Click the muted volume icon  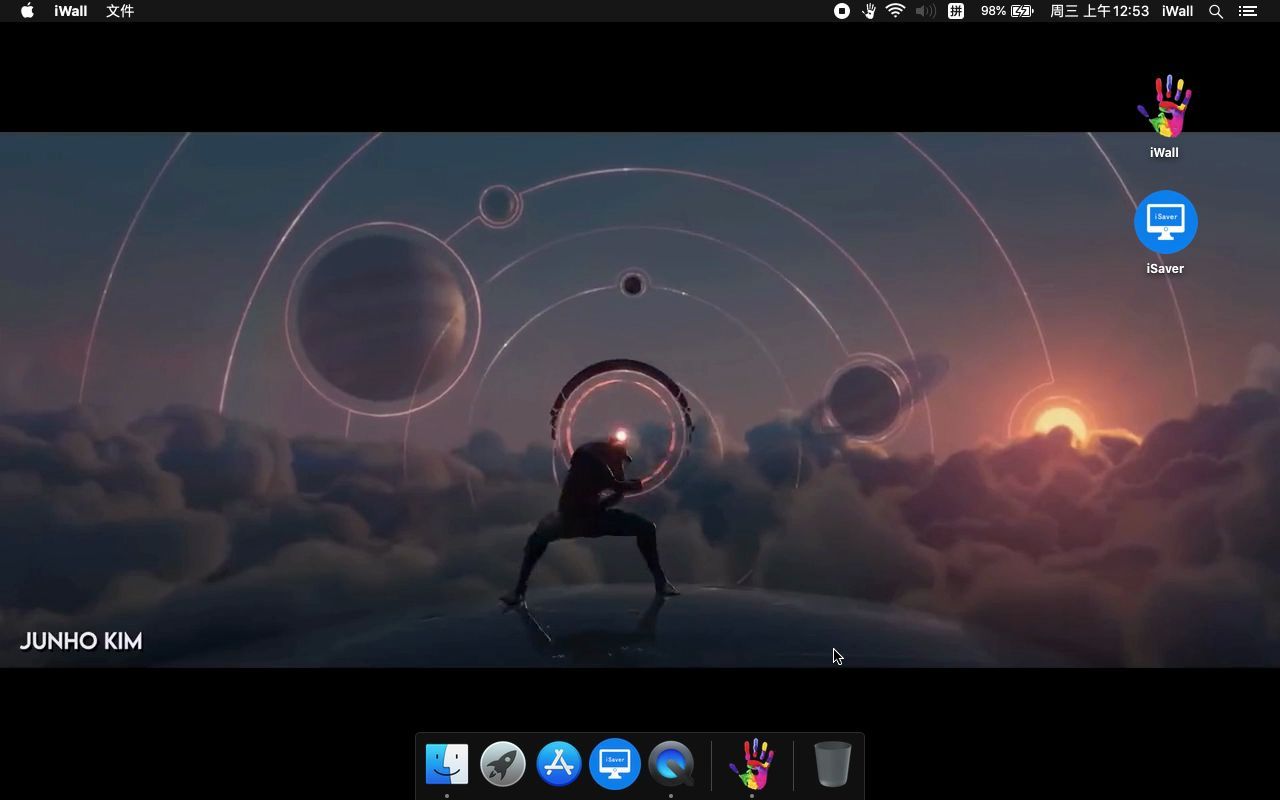coord(926,11)
